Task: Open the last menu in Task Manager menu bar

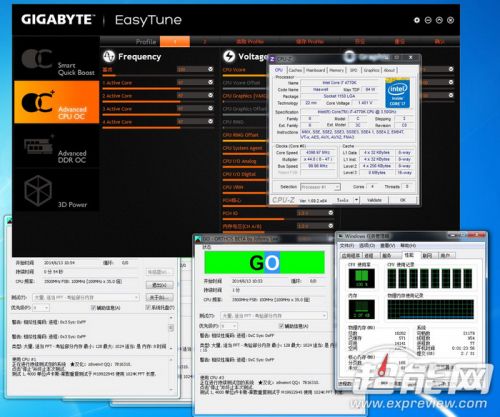Action: point(408,246)
